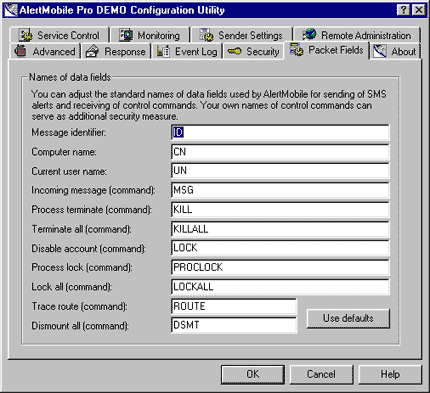Click the Use defaults button
Image resolution: width=430 pixels, height=393 pixels.
point(348,318)
